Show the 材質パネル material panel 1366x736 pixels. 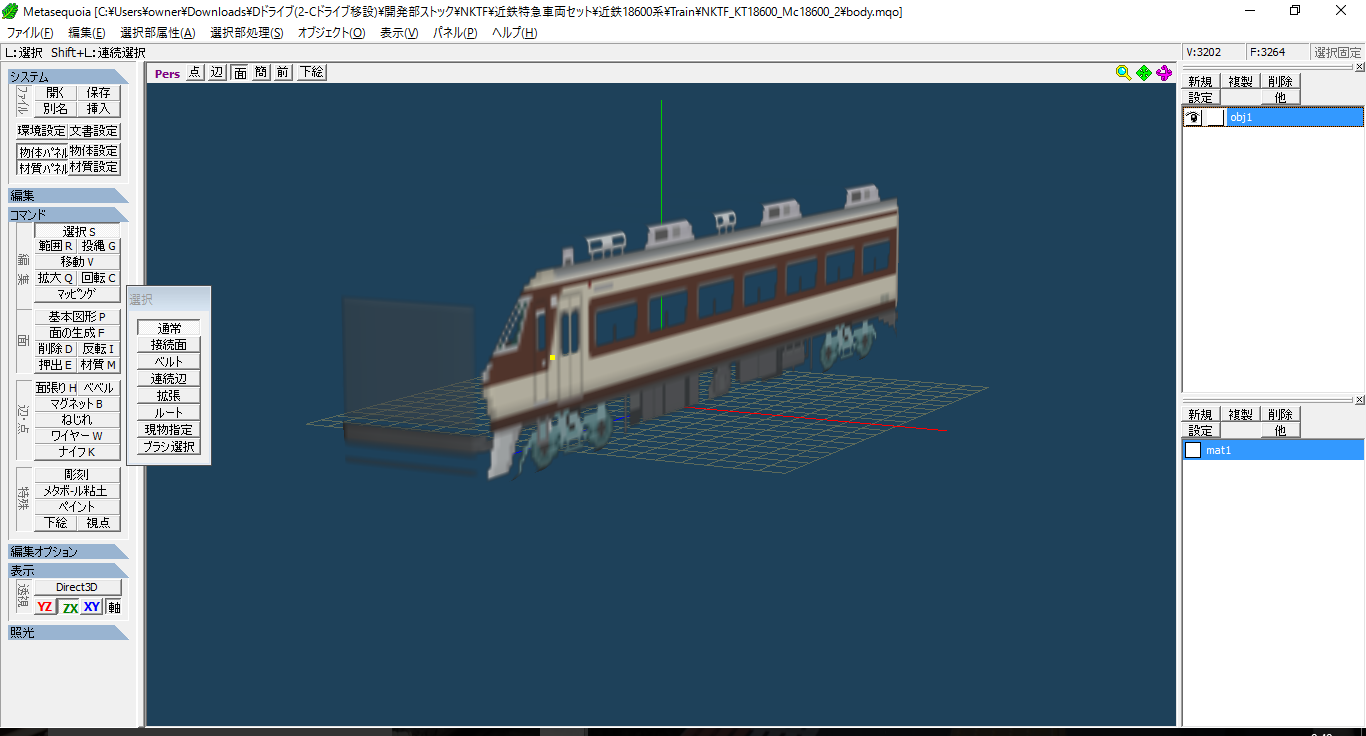point(43,167)
